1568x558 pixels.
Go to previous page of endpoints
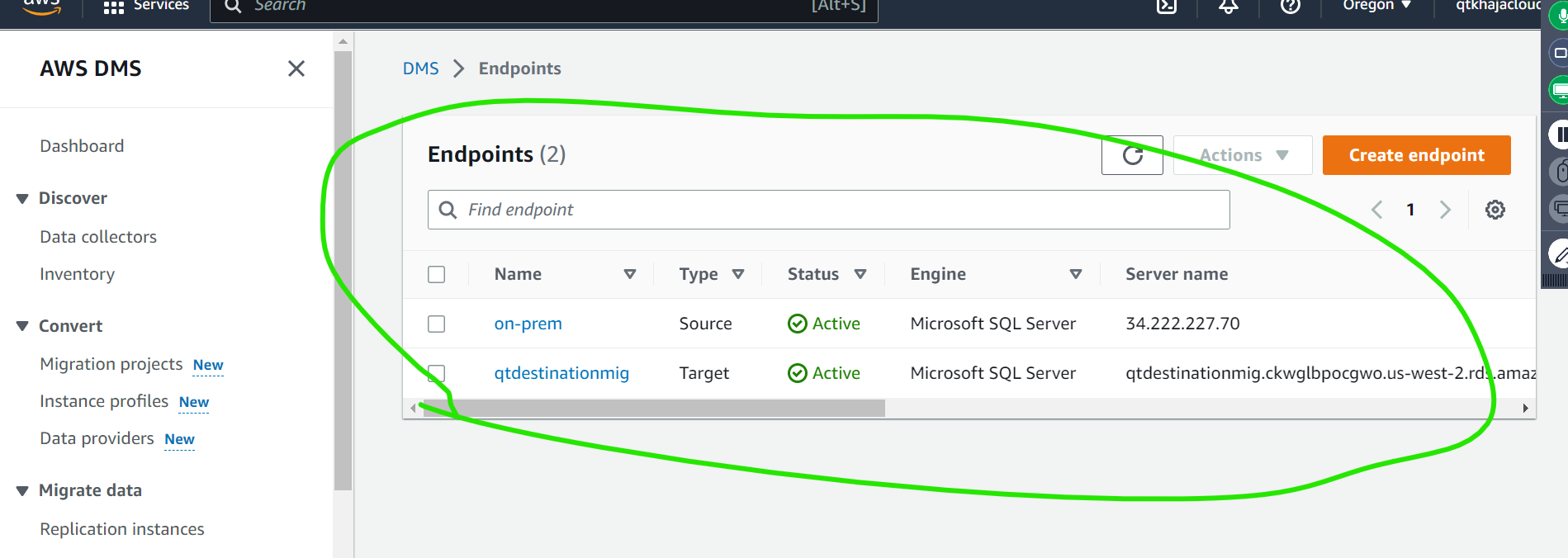[1376, 210]
